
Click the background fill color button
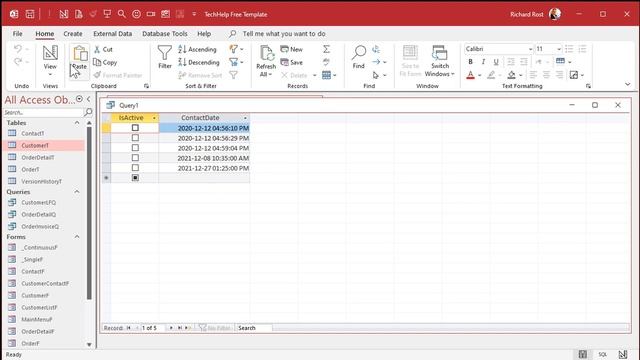[x=511, y=75]
